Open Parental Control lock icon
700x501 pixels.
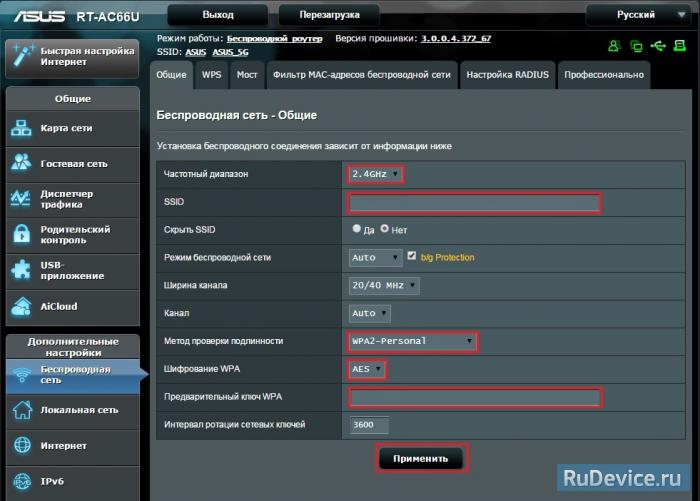[21, 234]
